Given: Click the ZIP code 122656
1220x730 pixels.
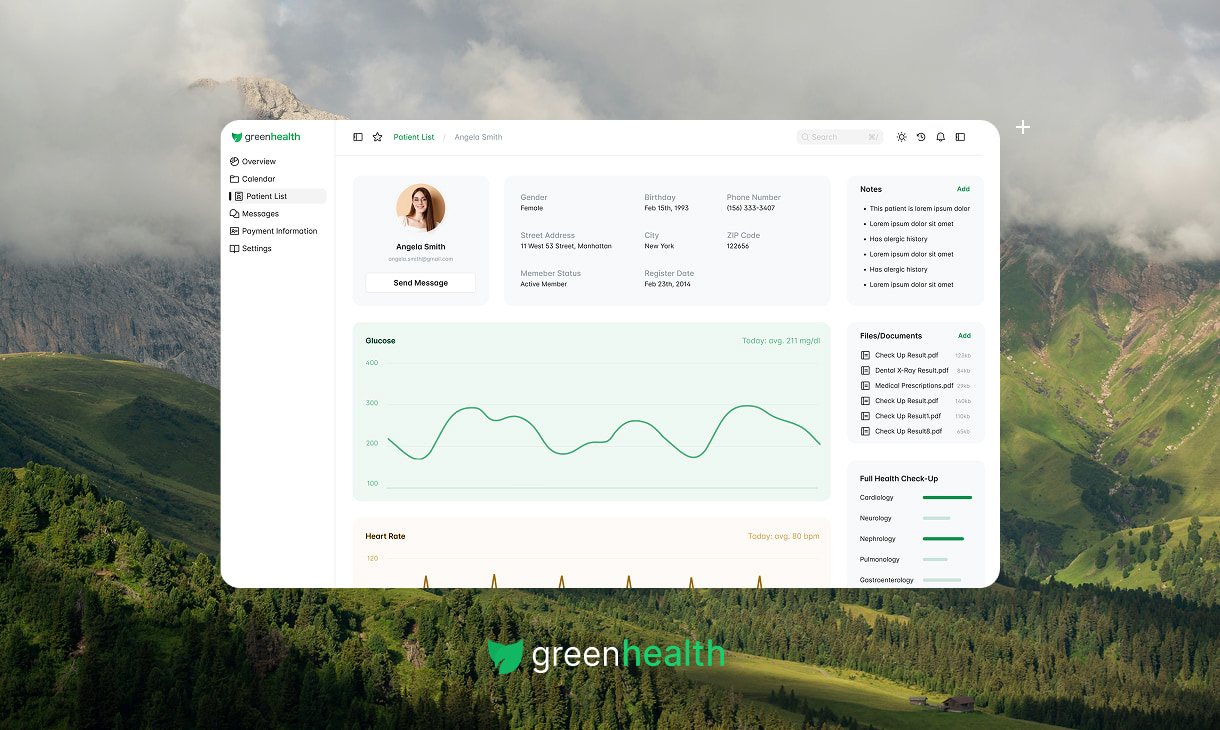Looking at the screenshot, I should [x=737, y=246].
